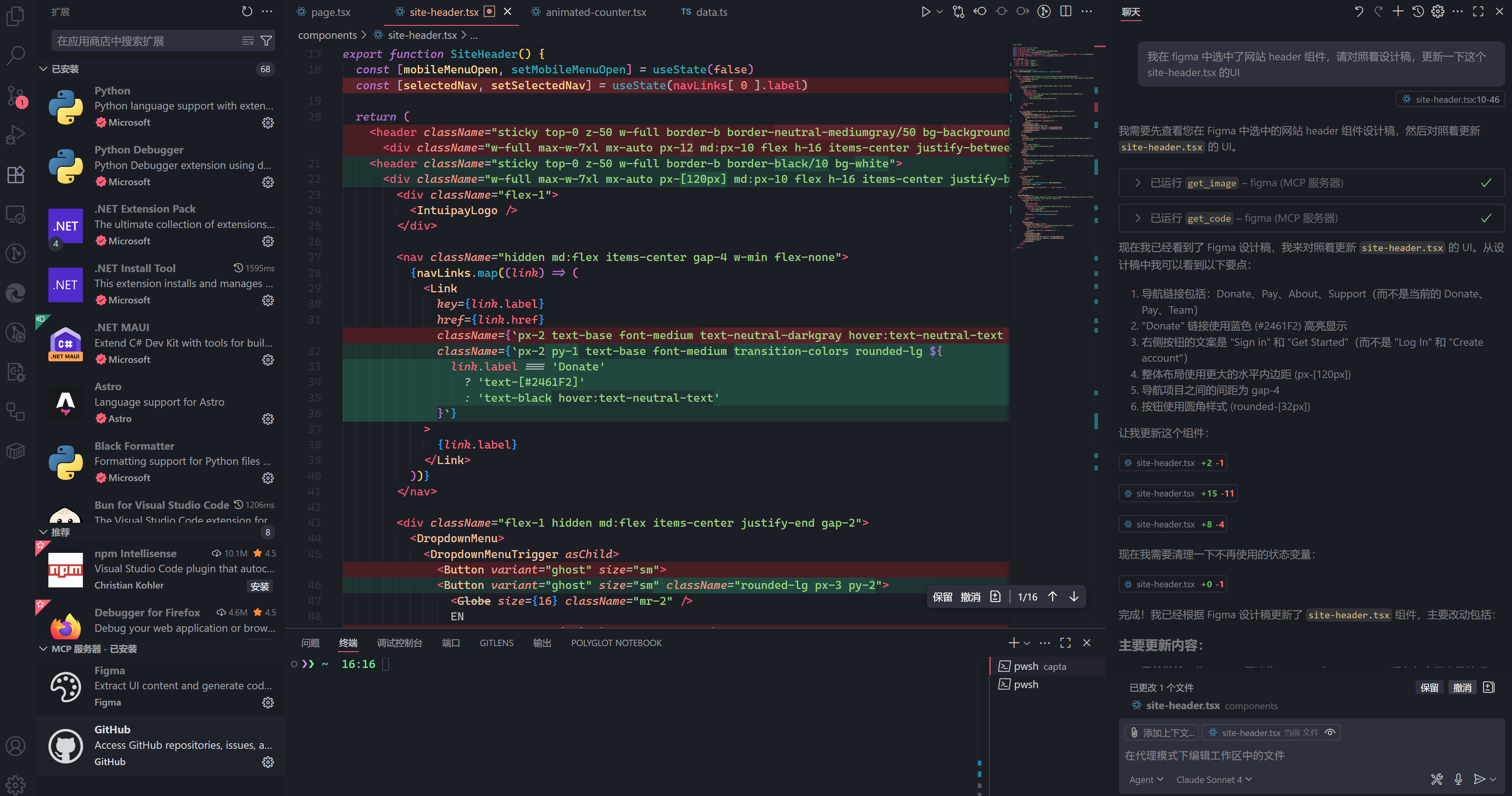Go to next change arrow in diff toolbar
The width and height of the screenshot is (1512, 796).
[x=1073, y=597]
